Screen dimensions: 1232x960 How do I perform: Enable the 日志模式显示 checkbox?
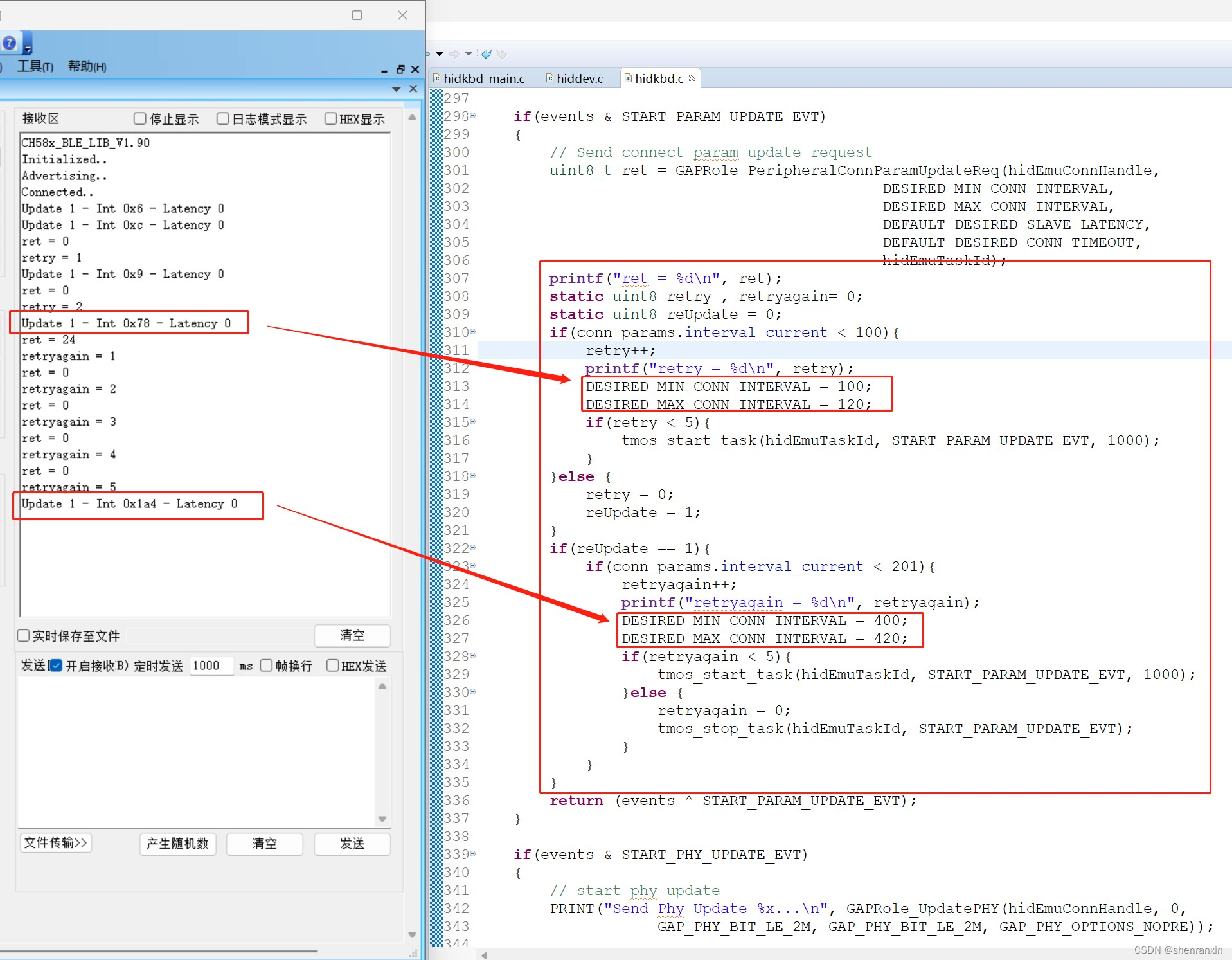[222, 118]
